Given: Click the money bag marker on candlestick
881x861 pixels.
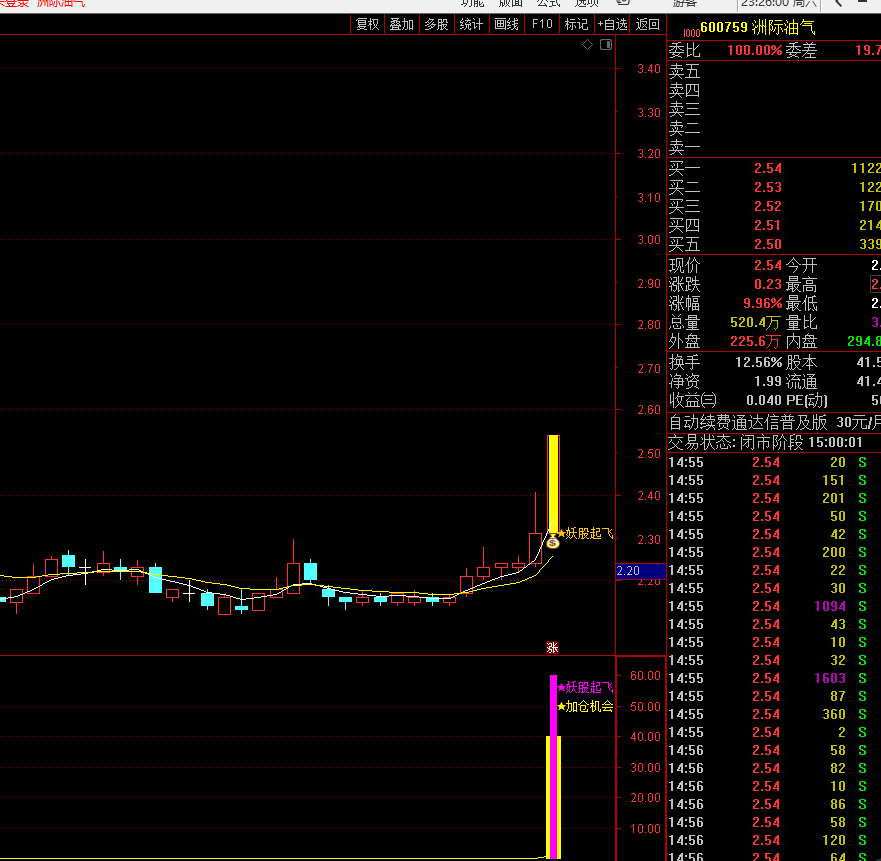Looking at the screenshot, I should coord(552,541).
